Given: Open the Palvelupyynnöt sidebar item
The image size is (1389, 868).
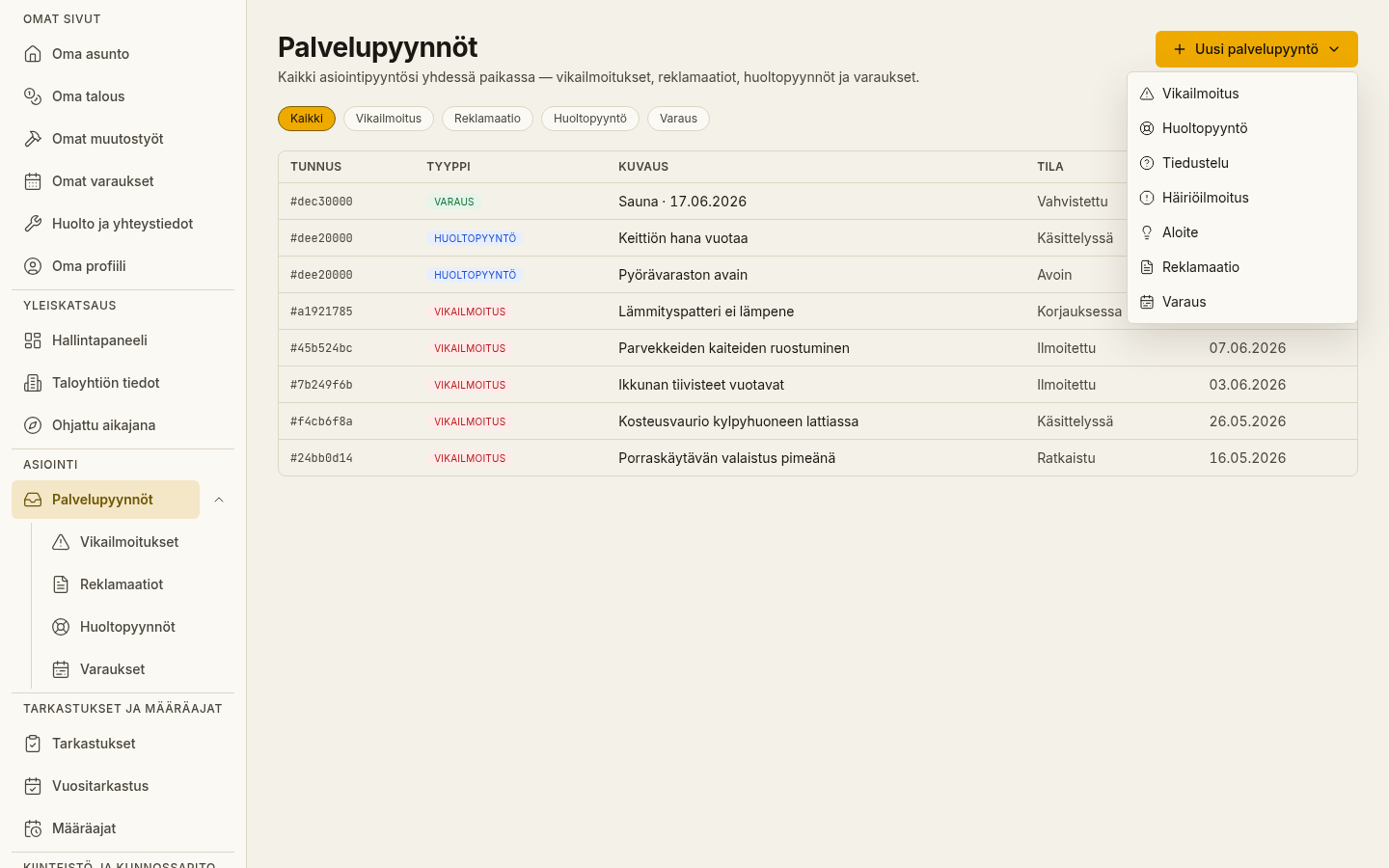Looking at the screenshot, I should [x=105, y=500].
